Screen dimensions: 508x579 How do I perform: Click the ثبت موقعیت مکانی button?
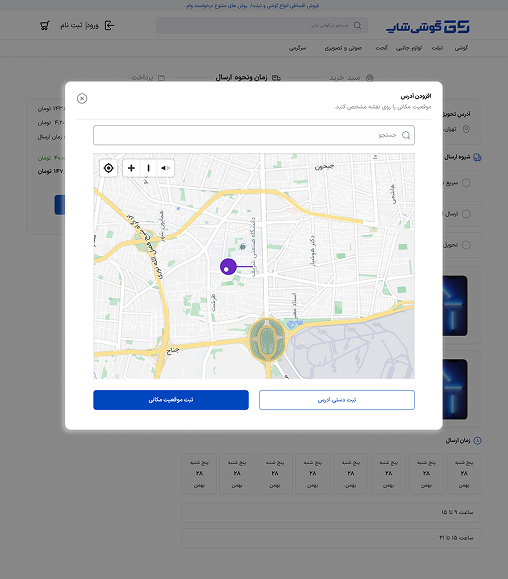[171, 400]
